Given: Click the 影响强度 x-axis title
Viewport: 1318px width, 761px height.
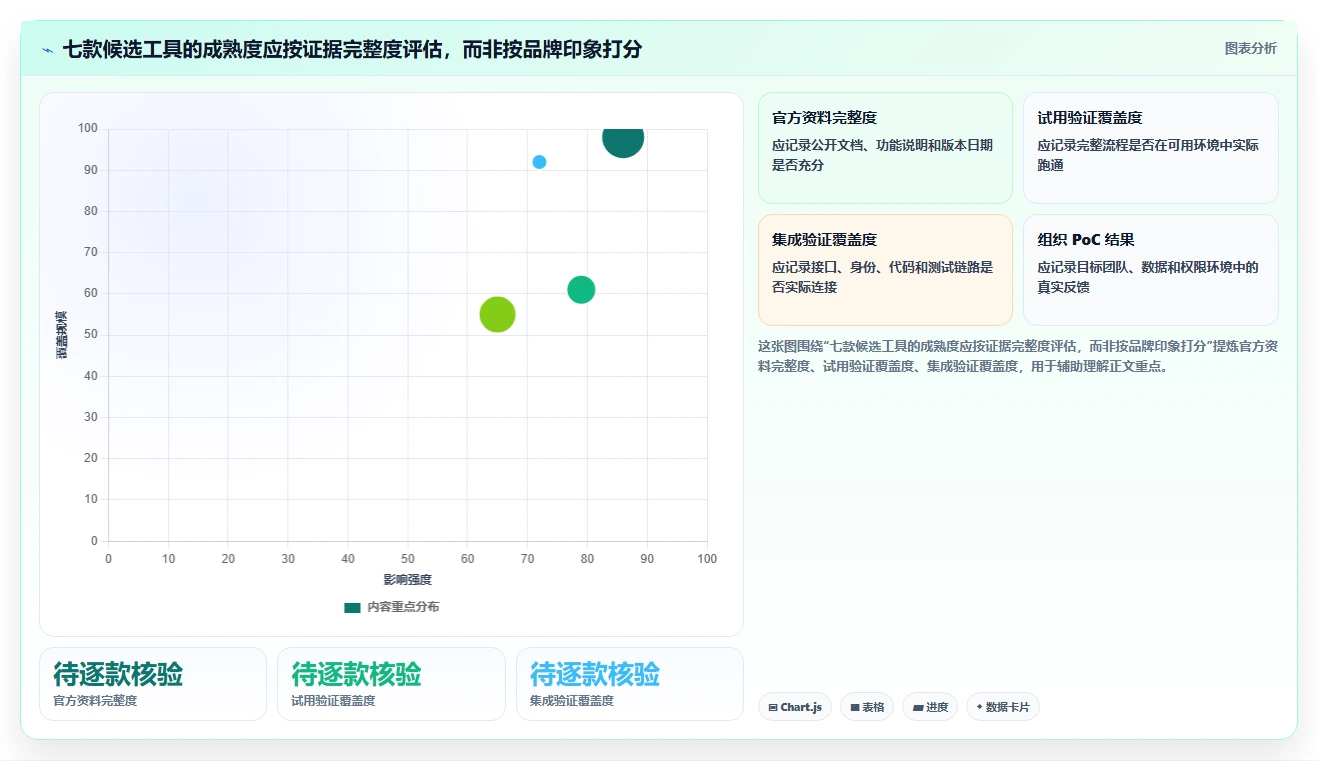Looking at the screenshot, I should click(408, 580).
